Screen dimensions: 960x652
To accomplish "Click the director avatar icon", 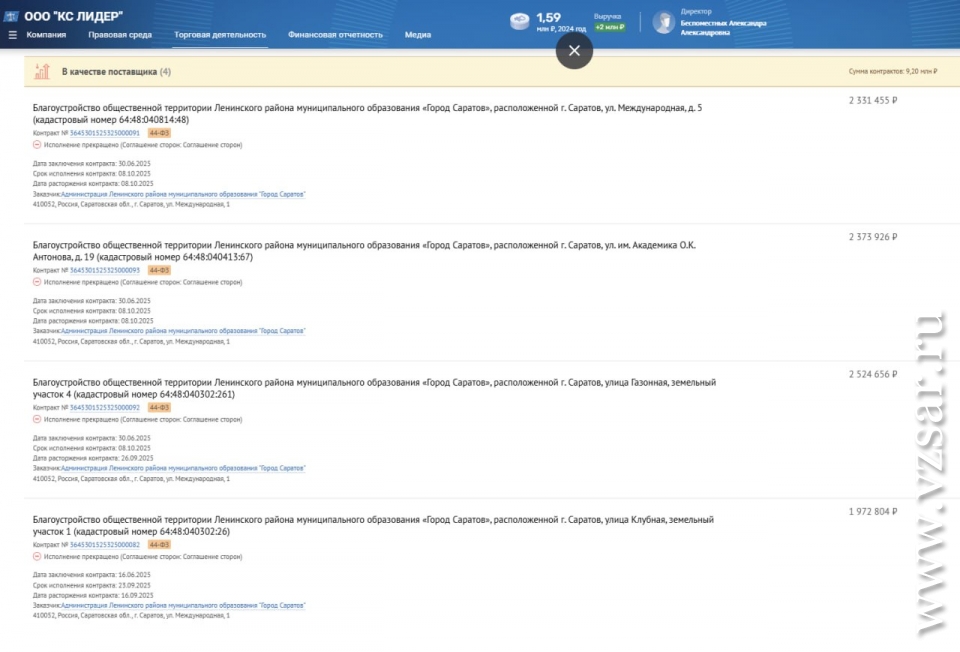I will pos(664,22).
